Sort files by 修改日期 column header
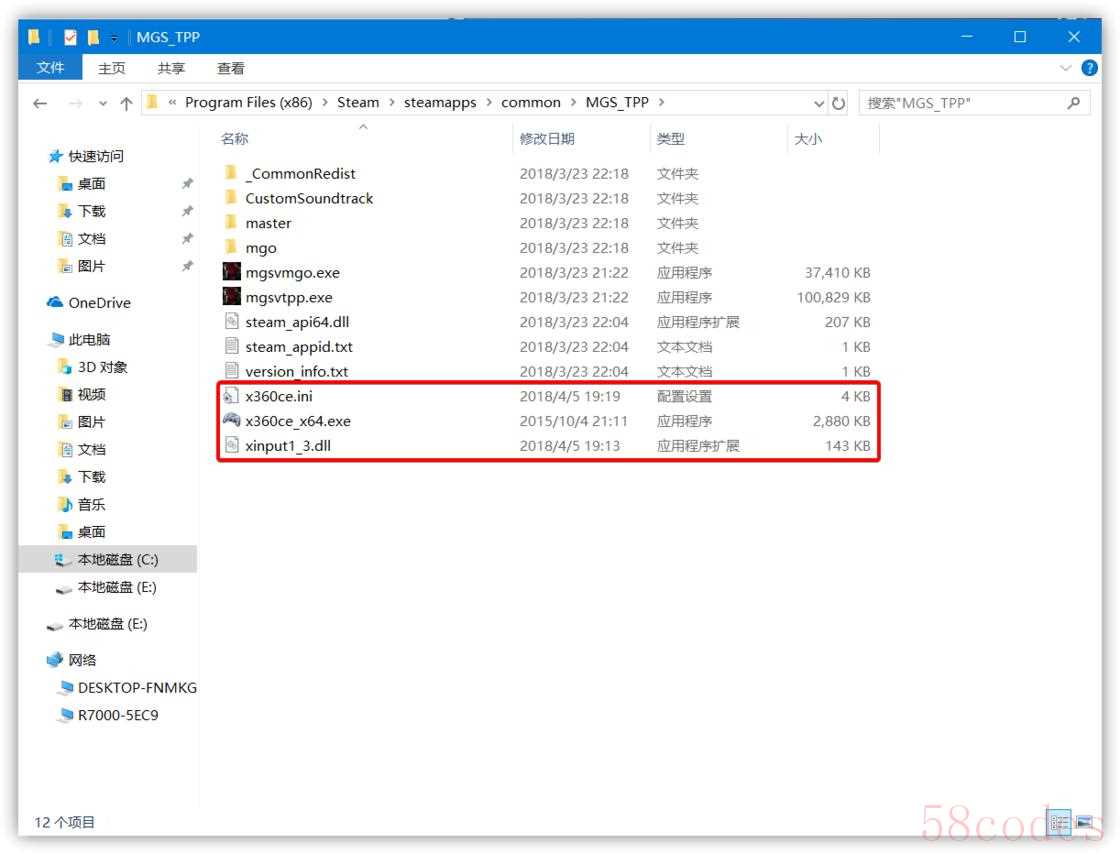The height and width of the screenshot is (854, 1120). [x=547, y=139]
